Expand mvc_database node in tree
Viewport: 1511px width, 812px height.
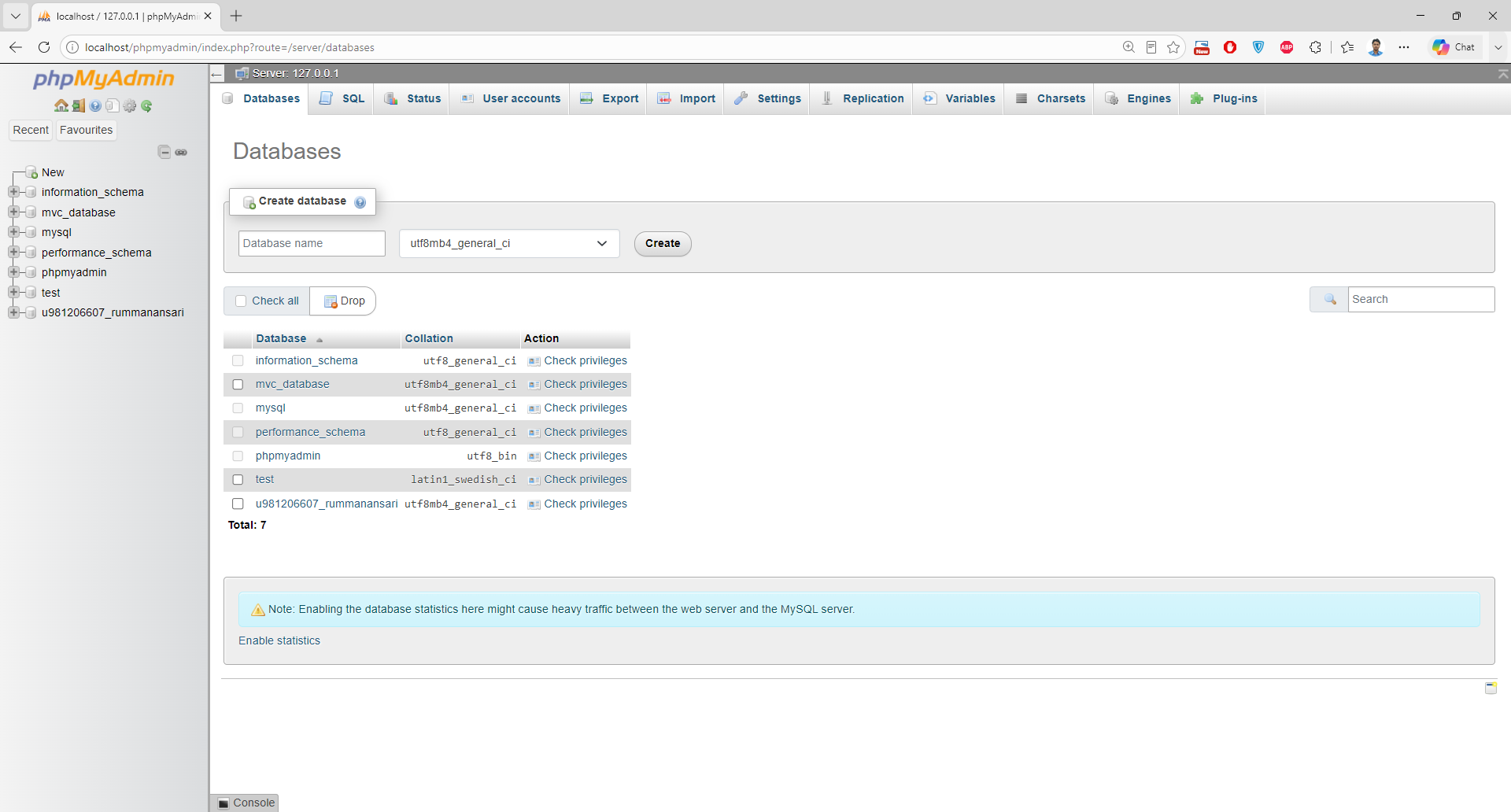[x=13, y=212]
